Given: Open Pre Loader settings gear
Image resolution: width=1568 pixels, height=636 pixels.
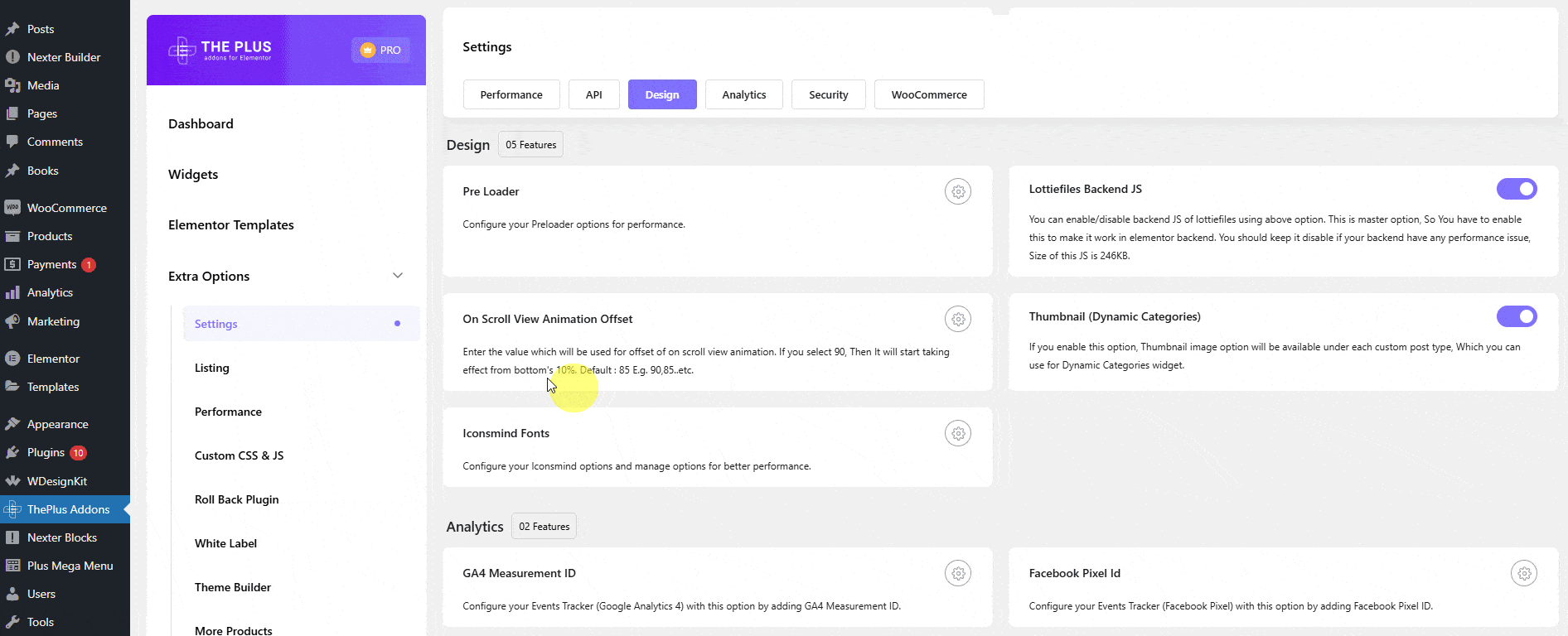Looking at the screenshot, I should (958, 191).
